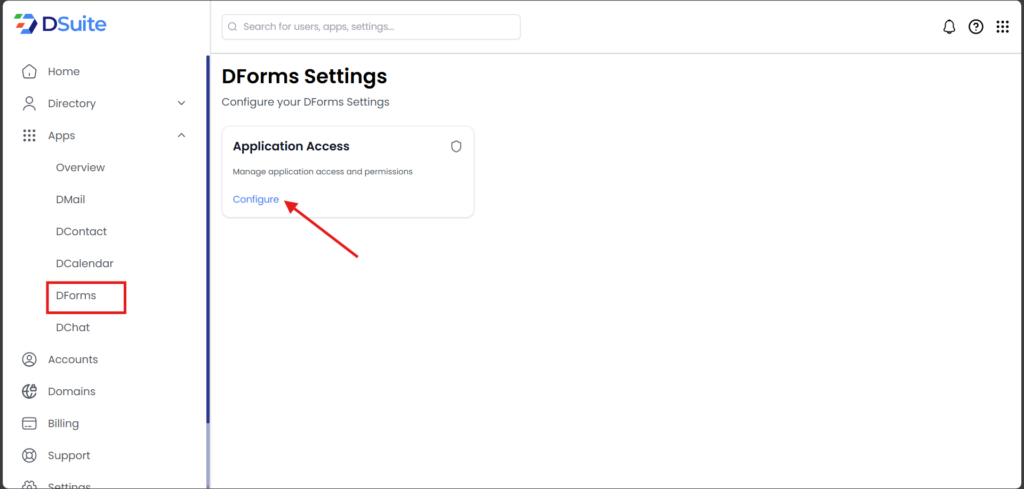Open the apps grid launcher icon
This screenshot has height=489, width=1024.
coord(1003,27)
